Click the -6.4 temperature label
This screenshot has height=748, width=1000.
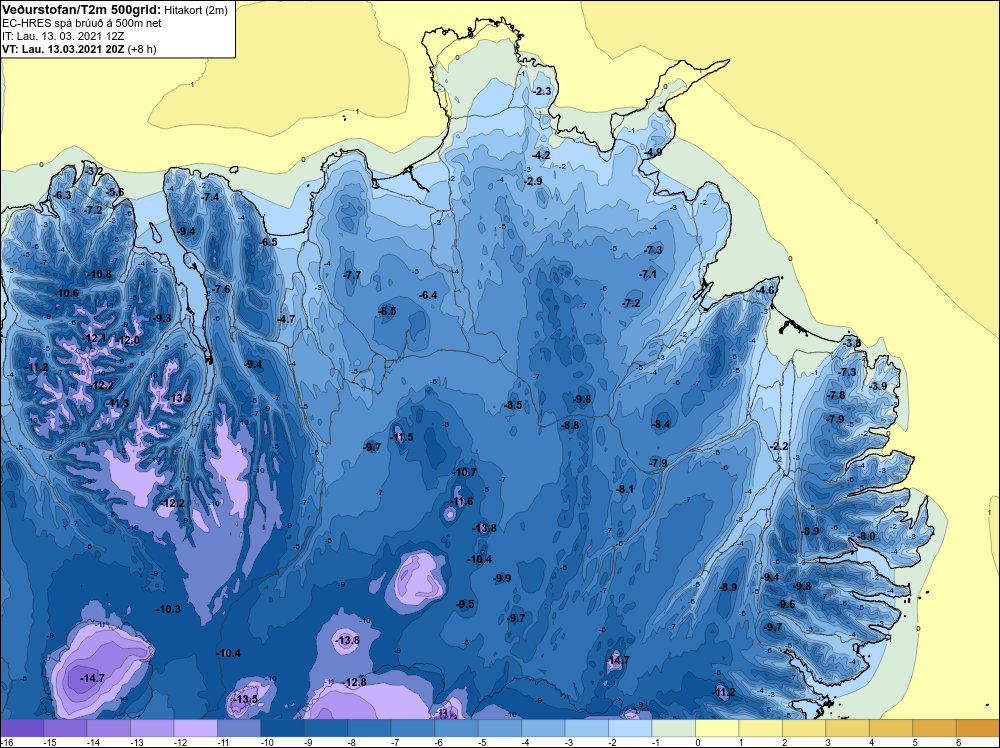pos(428,295)
